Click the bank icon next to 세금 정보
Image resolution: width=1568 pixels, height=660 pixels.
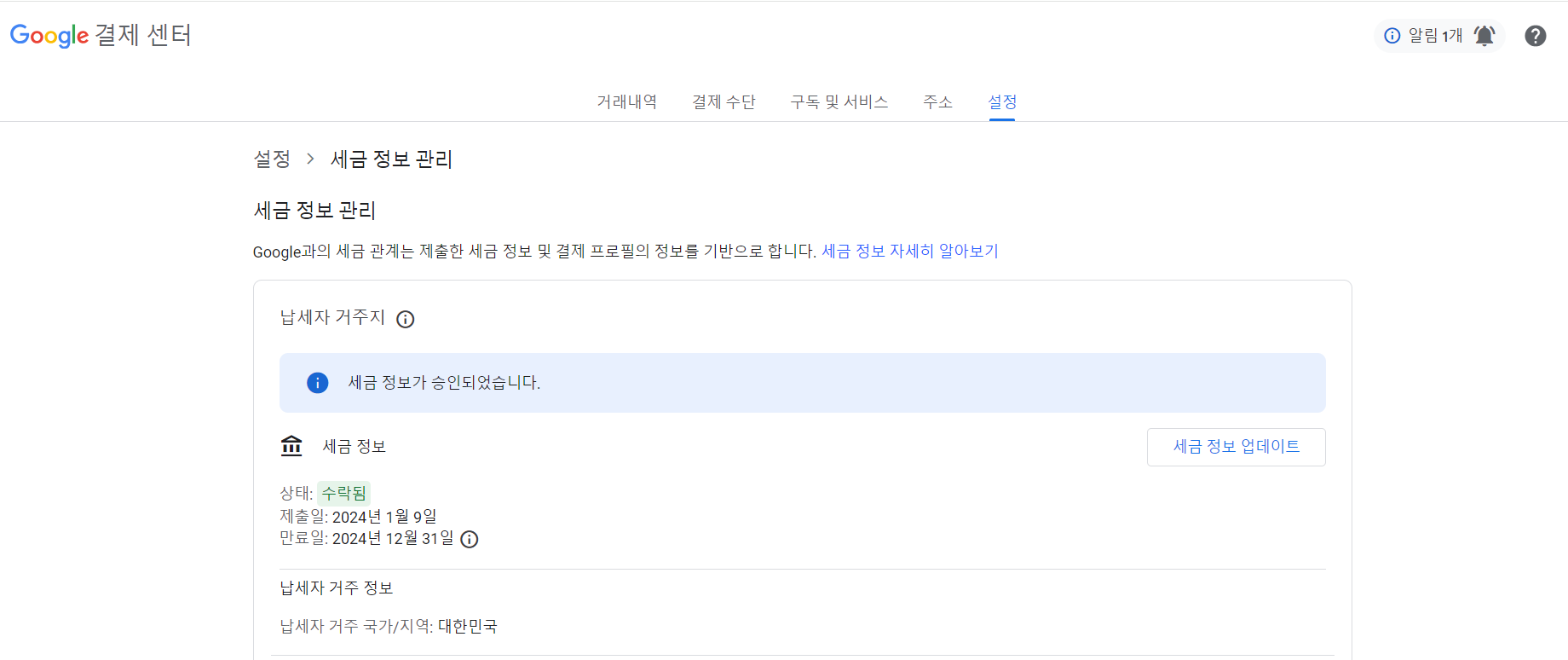coord(291,445)
